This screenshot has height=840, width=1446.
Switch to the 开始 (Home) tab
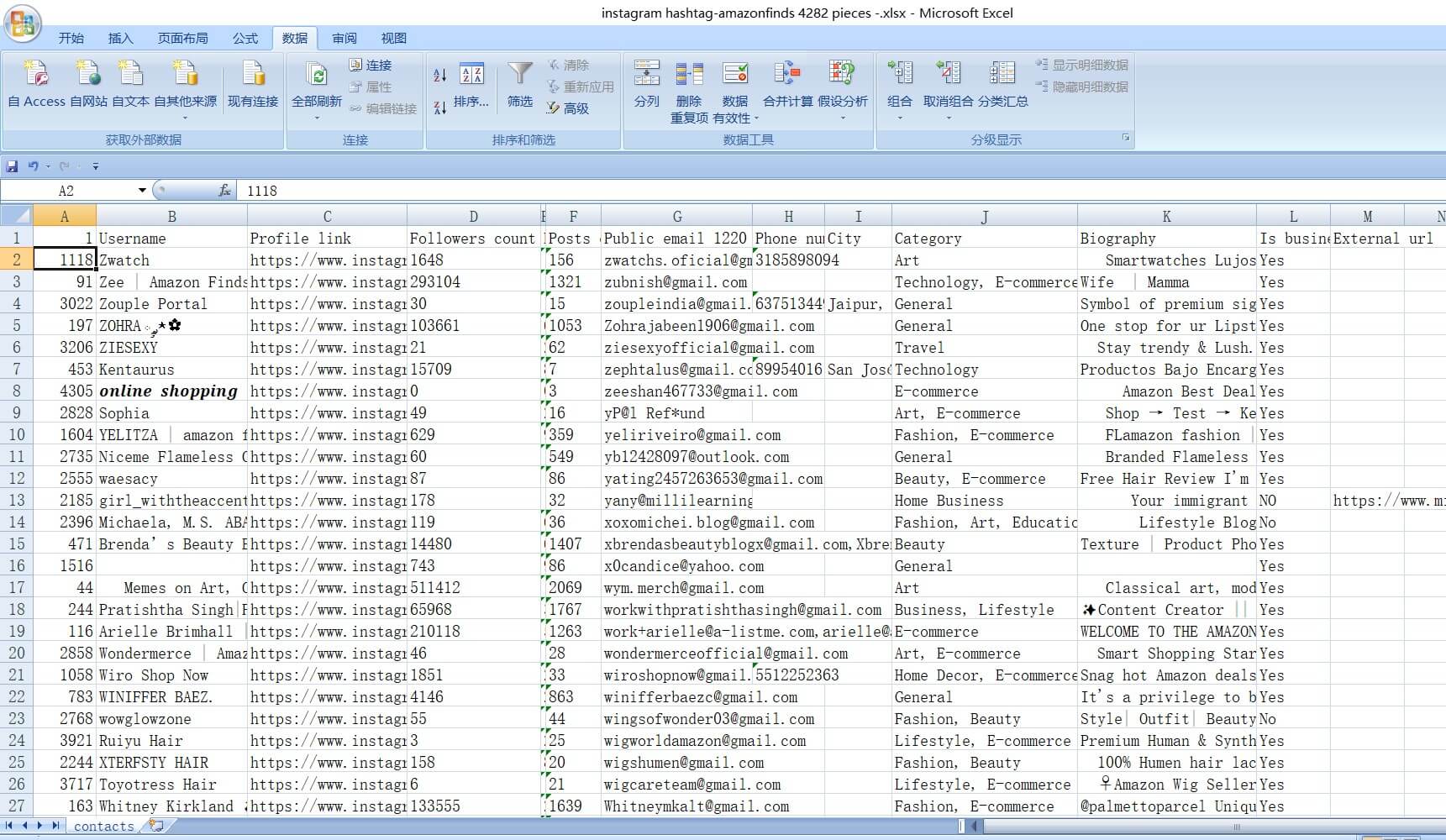[71, 38]
